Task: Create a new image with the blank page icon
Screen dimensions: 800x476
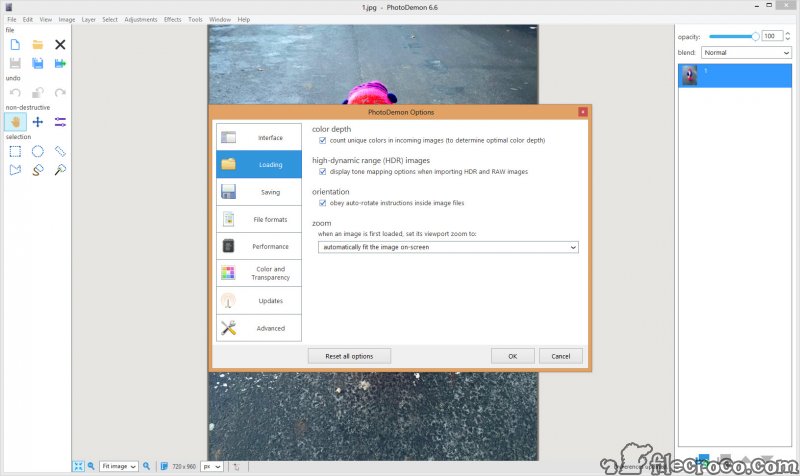Action: [15, 45]
